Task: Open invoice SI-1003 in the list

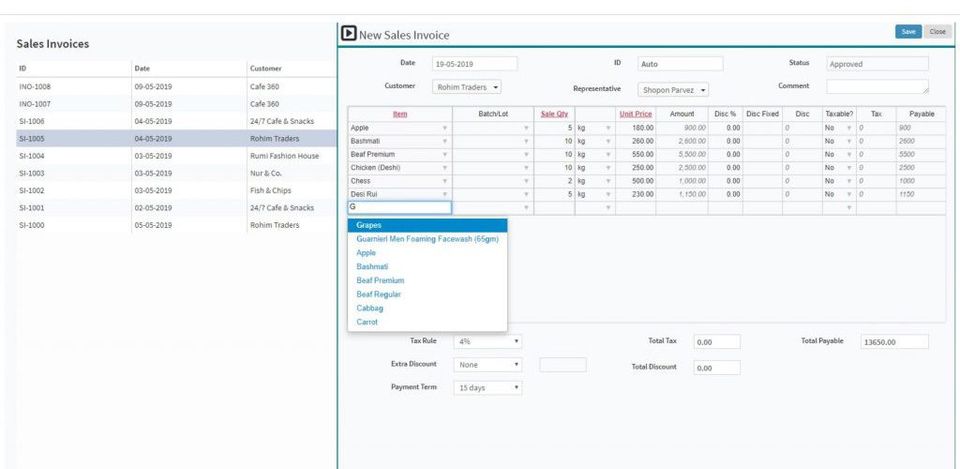Action: pyautogui.click(x=176, y=173)
